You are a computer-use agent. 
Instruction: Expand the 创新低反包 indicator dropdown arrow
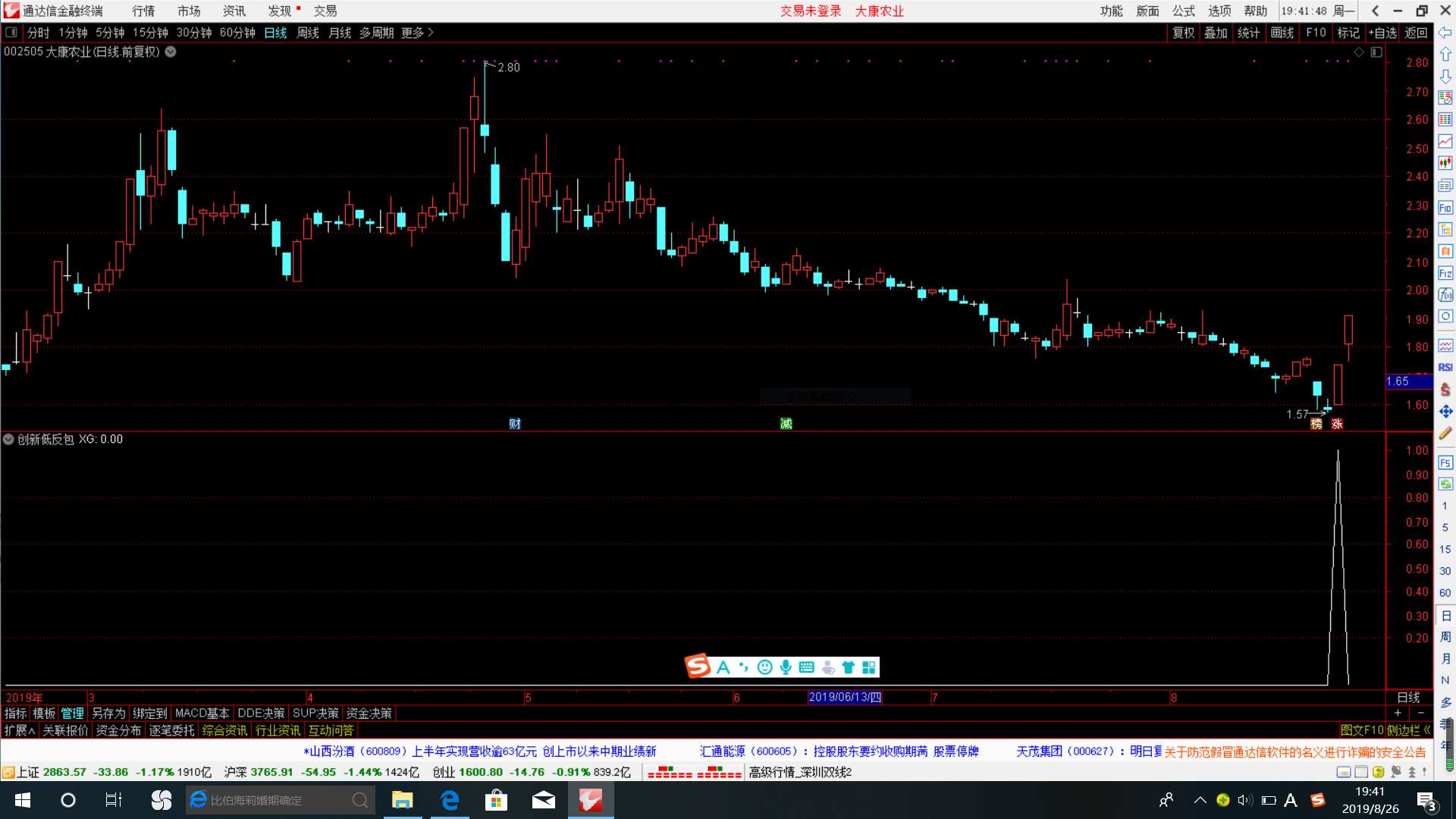[8, 439]
